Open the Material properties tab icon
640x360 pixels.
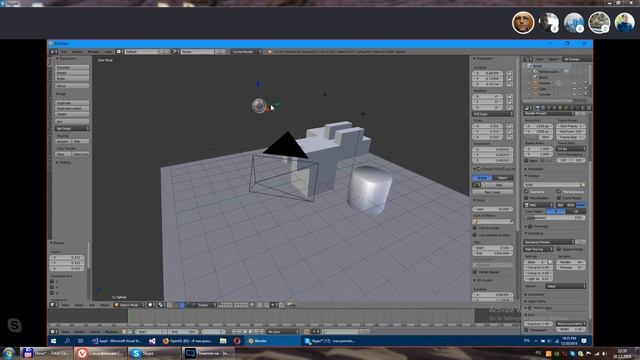(582, 108)
